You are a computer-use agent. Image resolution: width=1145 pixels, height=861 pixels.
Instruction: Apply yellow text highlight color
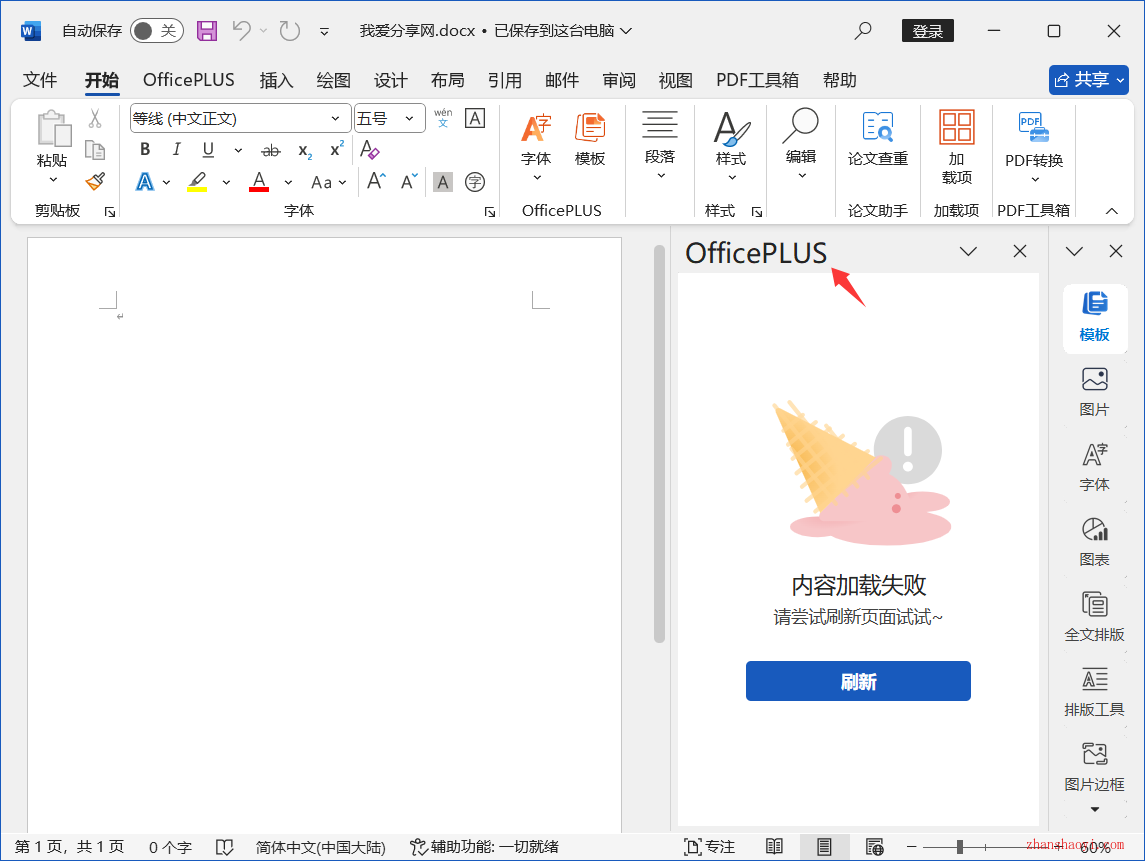coord(197,182)
